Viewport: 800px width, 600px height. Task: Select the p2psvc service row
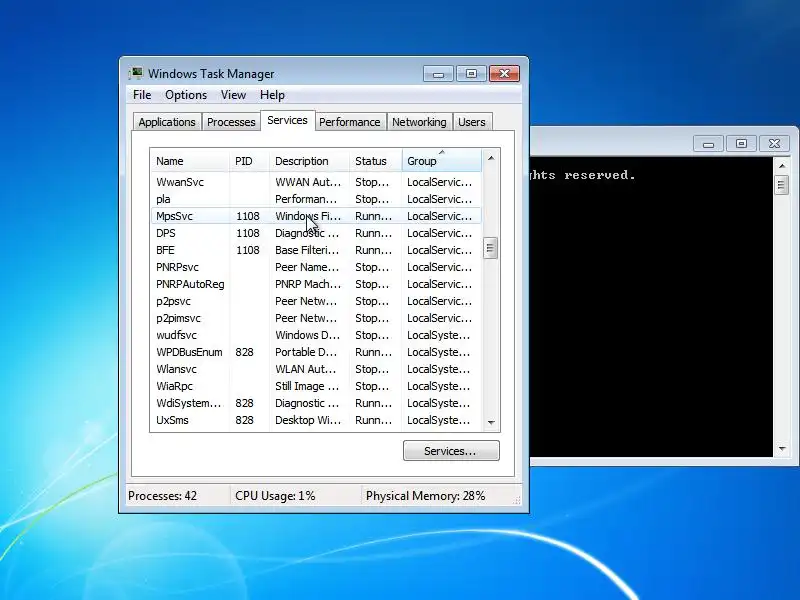[316, 301]
